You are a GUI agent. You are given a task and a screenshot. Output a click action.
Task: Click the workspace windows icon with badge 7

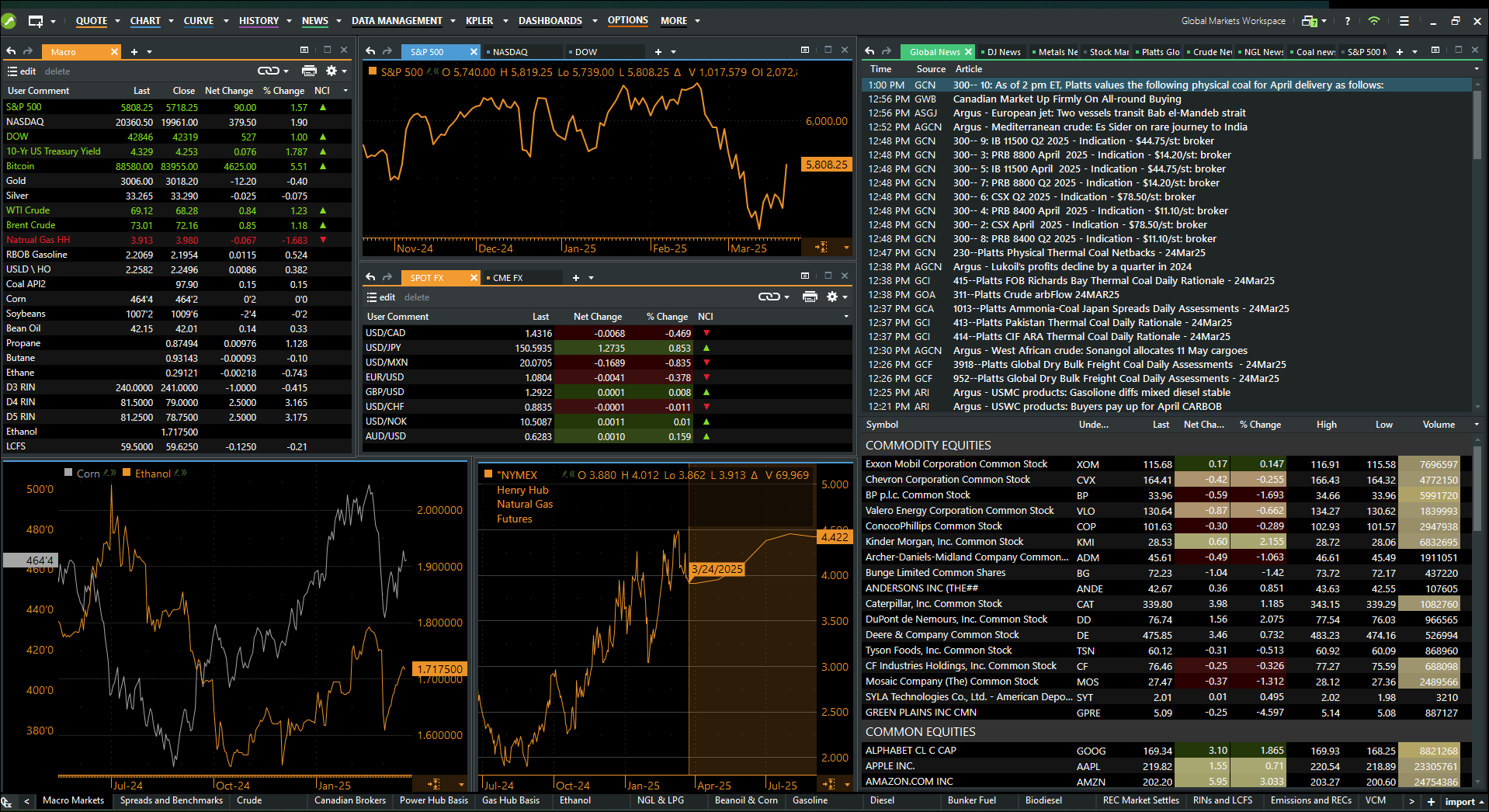1310,21
